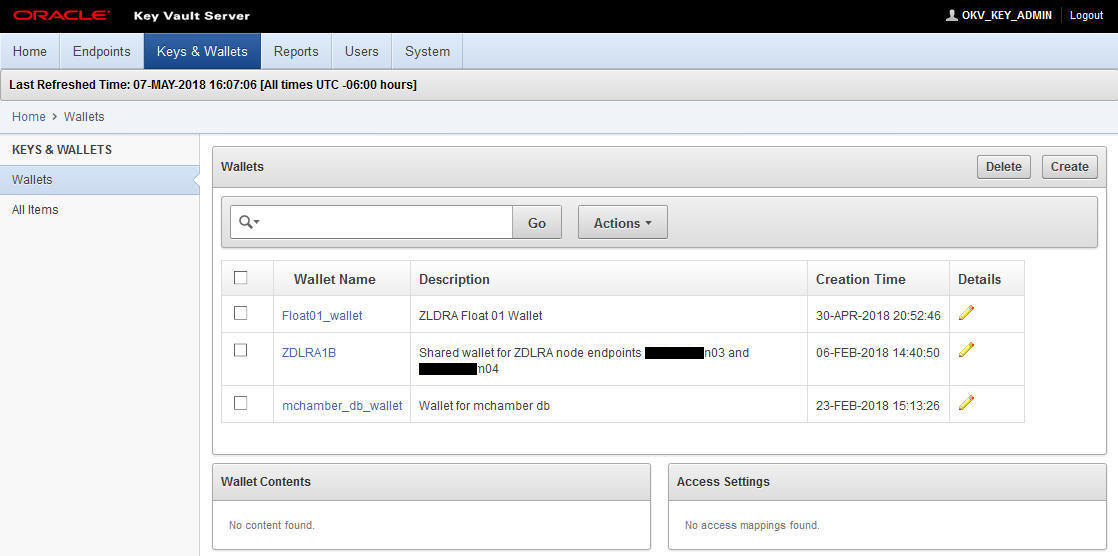The height and width of the screenshot is (556, 1118).
Task: Go to the Home tab
Action: (30, 51)
